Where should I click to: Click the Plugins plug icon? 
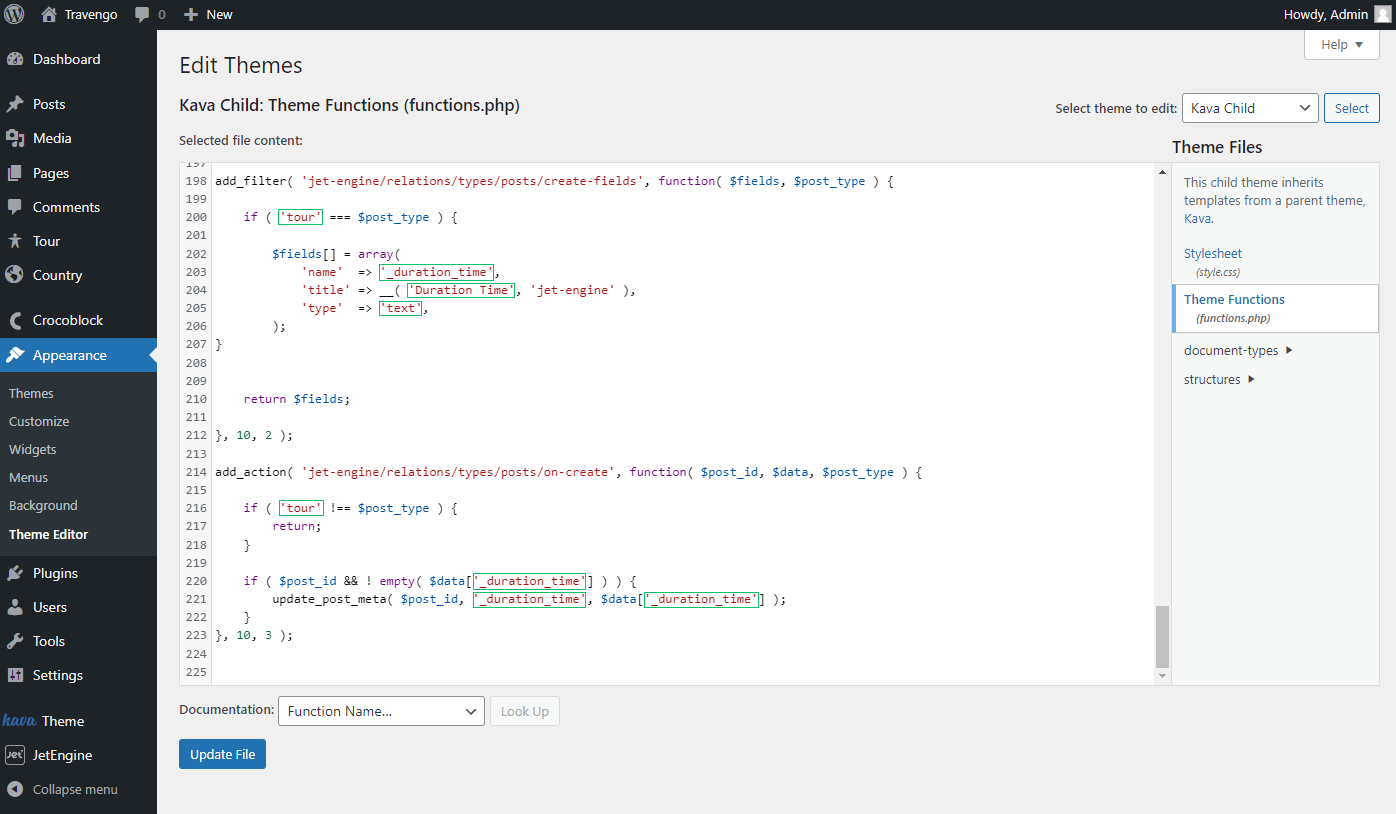15,573
